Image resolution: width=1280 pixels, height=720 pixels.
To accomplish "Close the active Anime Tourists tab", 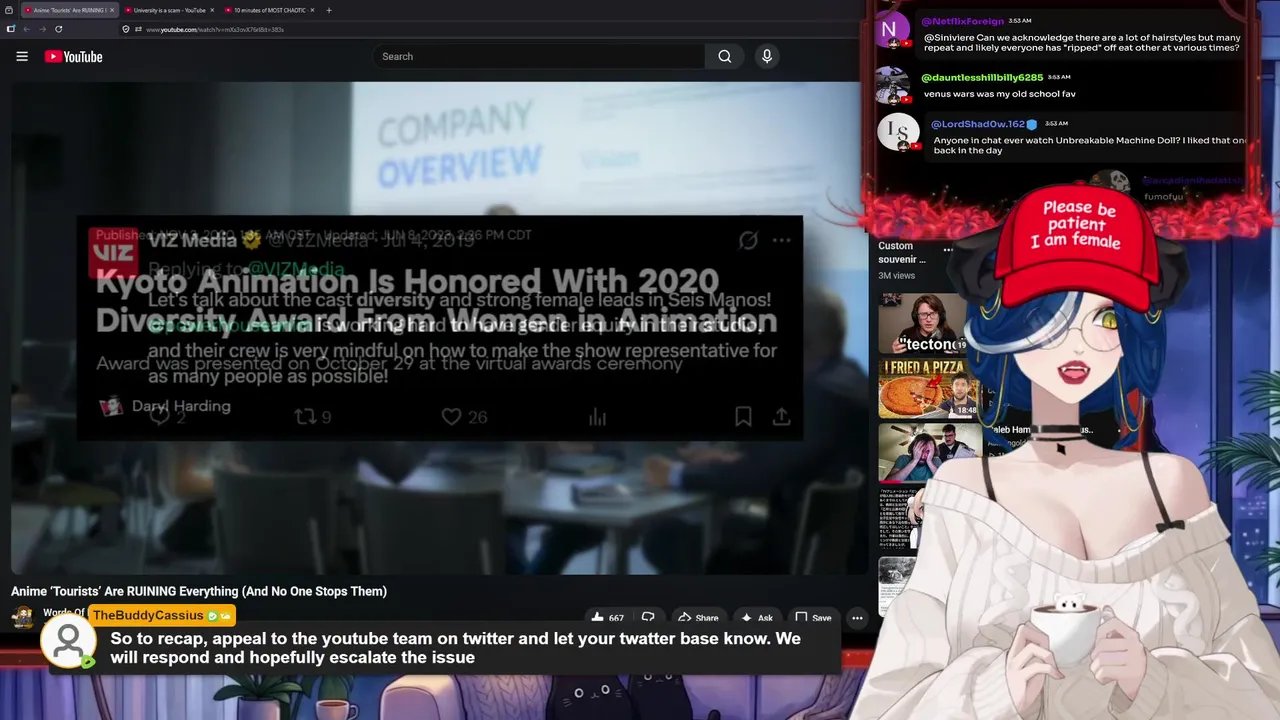I will [112, 10].
